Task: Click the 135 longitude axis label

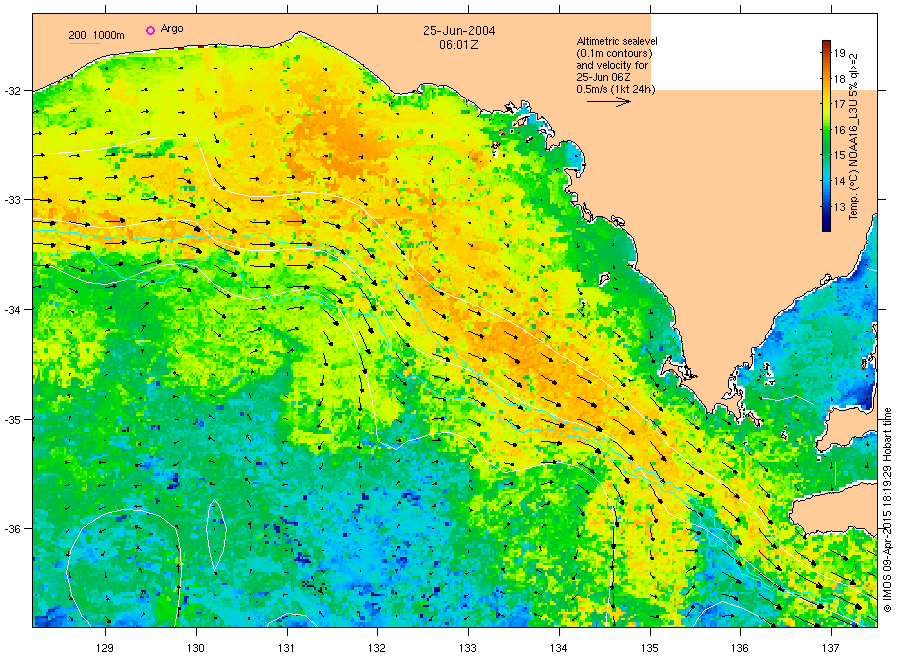Action: pos(650,648)
